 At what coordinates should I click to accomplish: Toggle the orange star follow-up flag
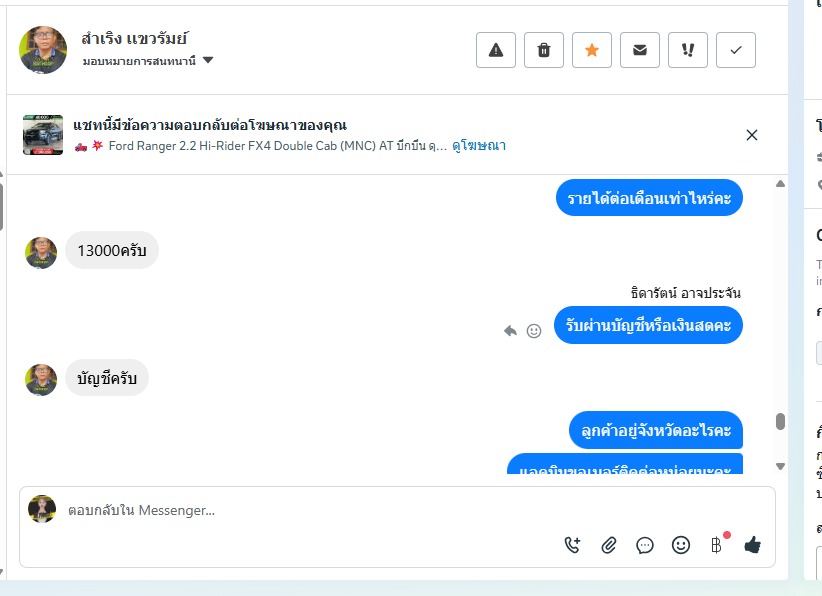coord(592,50)
